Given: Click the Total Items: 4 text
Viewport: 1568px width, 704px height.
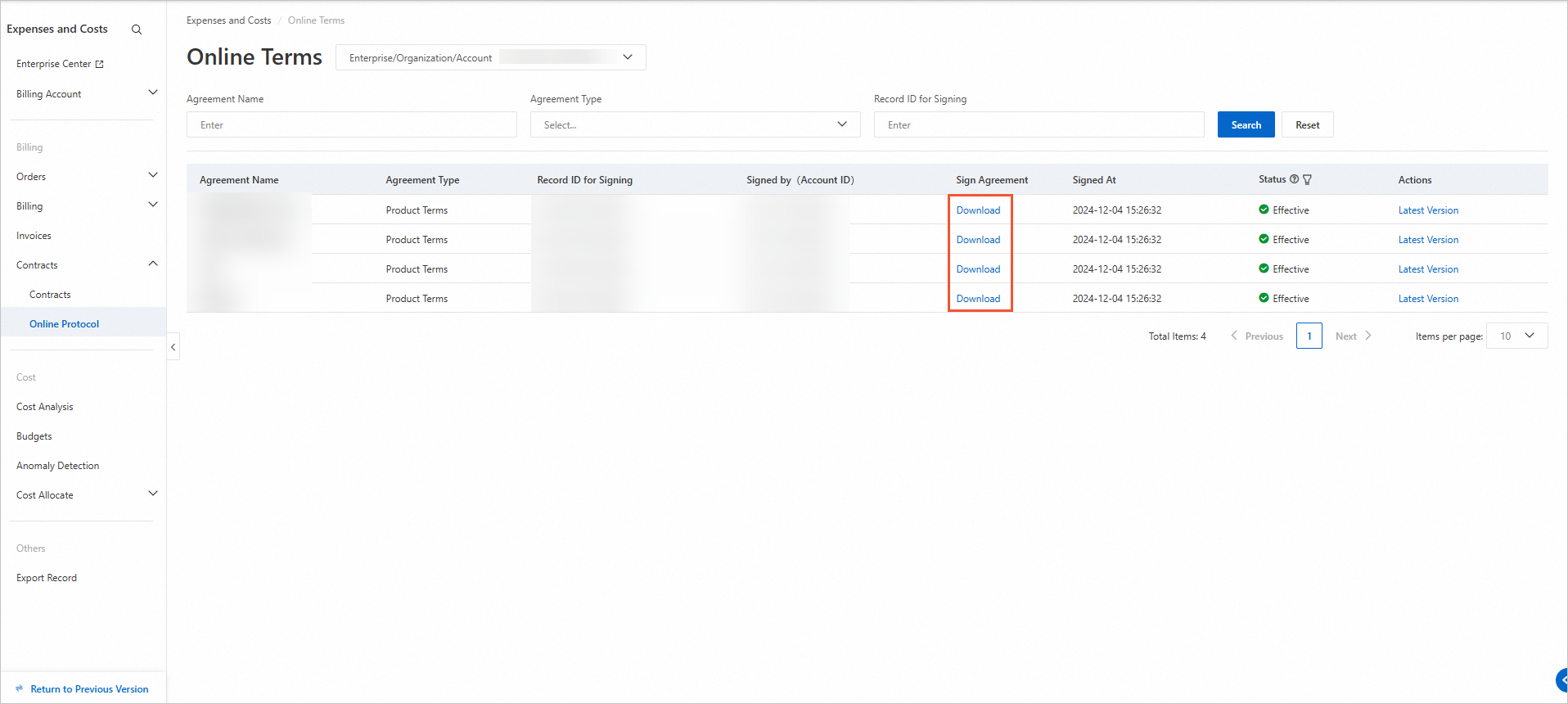Looking at the screenshot, I should tap(1177, 336).
